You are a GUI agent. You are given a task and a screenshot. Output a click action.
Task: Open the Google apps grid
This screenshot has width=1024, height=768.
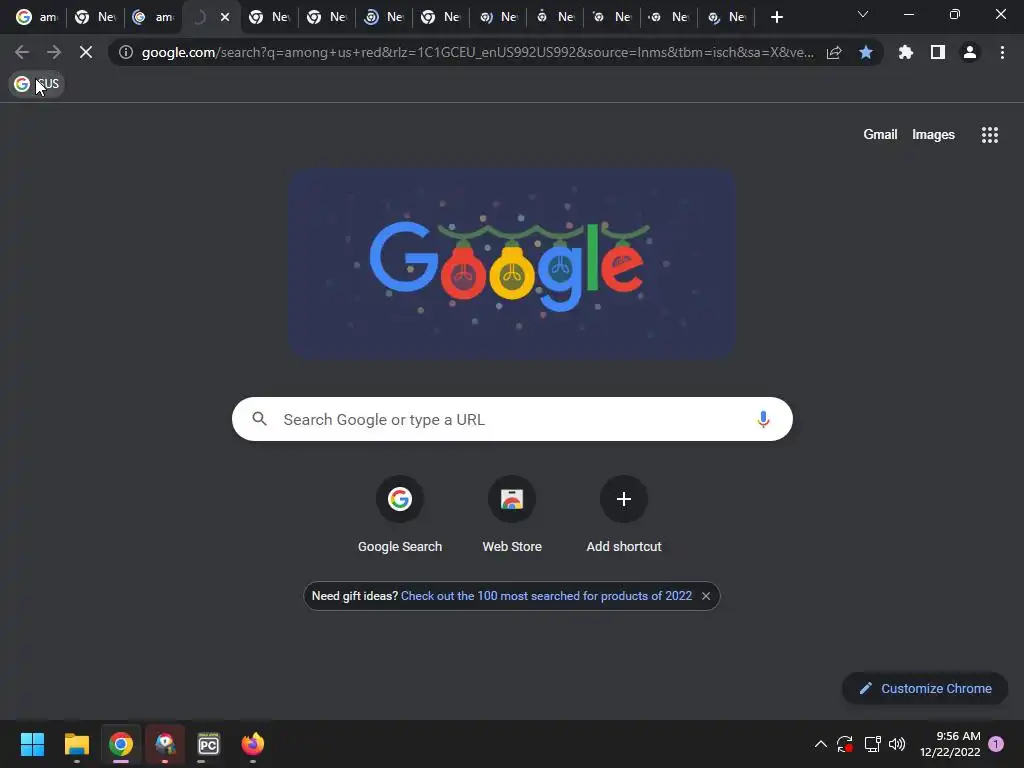tap(989, 135)
